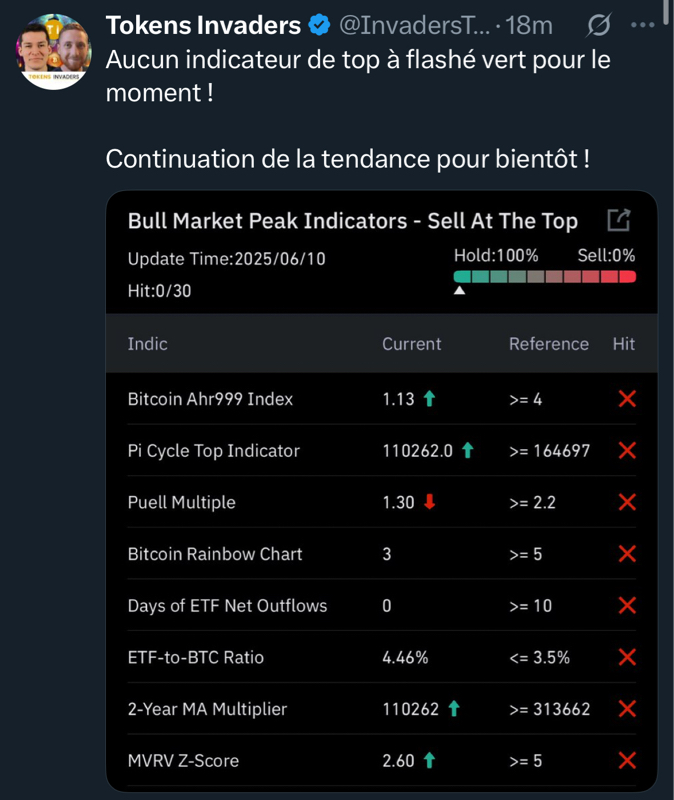This screenshot has width=674, height=800.
Task: Click red X for Pi Cycle Top Indicator
Action: click(627, 451)
